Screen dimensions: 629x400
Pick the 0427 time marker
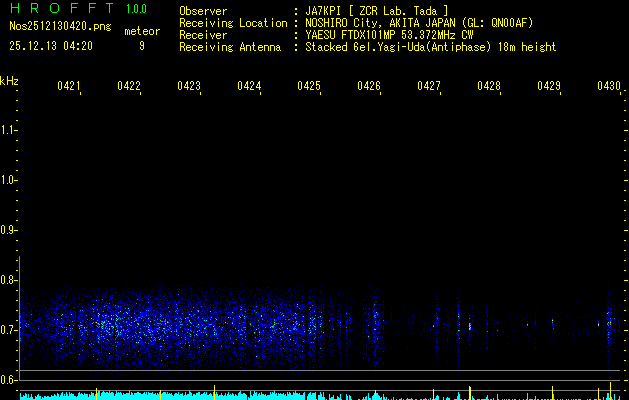point(429,87)
